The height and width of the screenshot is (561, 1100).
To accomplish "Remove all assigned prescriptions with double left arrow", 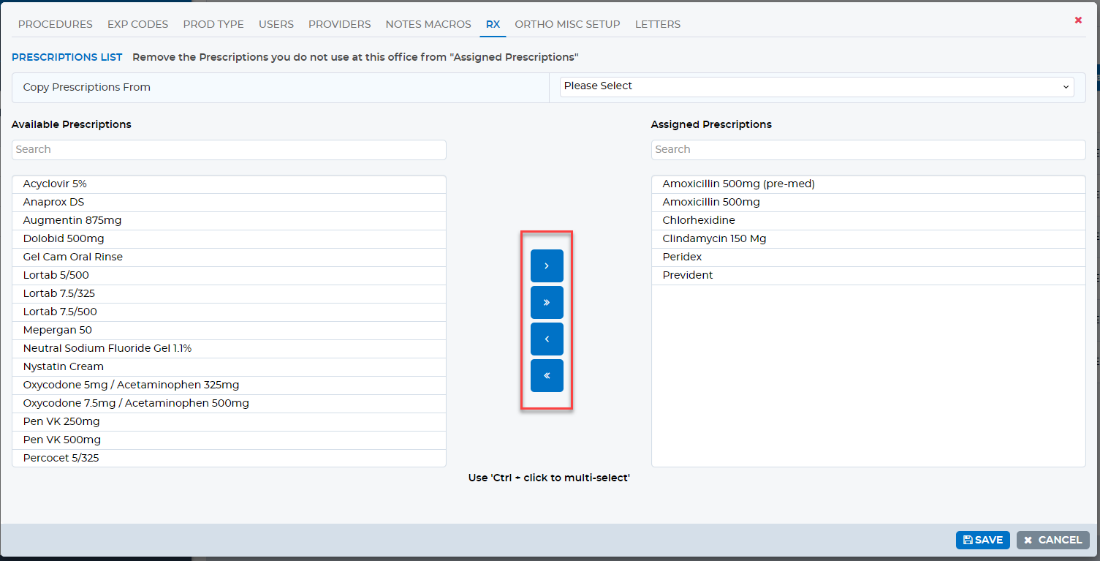I will [546, 375].
